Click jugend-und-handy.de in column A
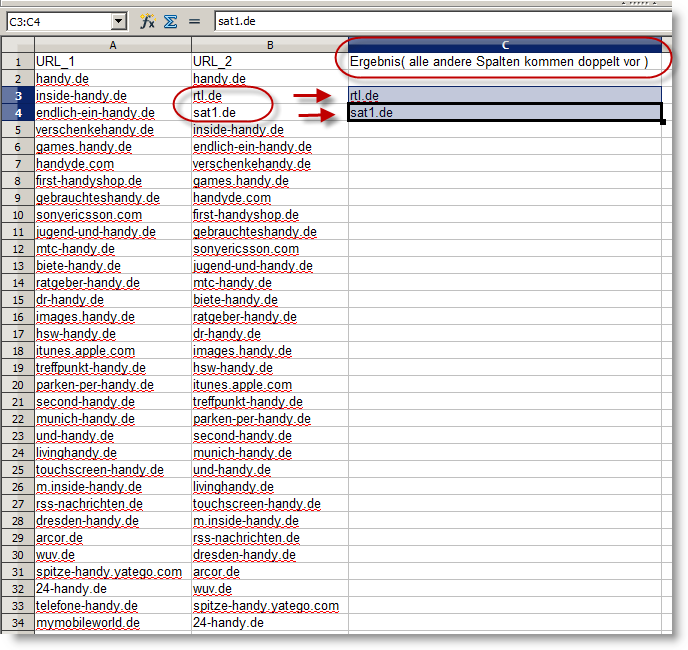This screenshot has height=650, width=688. pos(113,232)
